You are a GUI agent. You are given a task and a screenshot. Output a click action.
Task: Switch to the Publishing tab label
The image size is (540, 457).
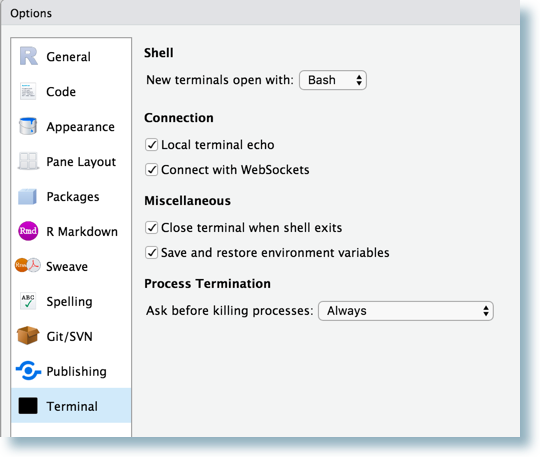click(x=76, y=371)
